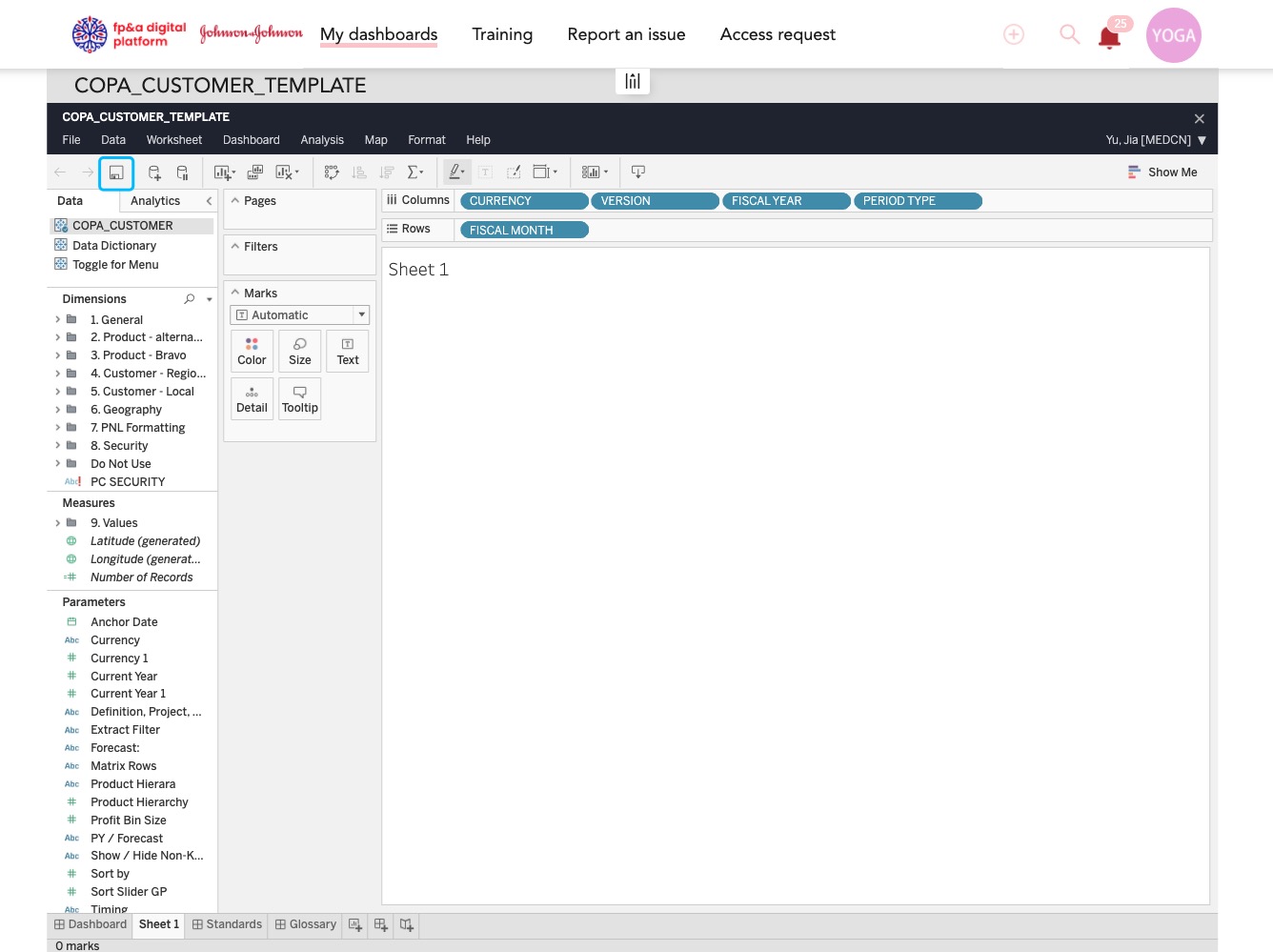Open the Analysis menu
1273x952 pixels.
(322, 140)
